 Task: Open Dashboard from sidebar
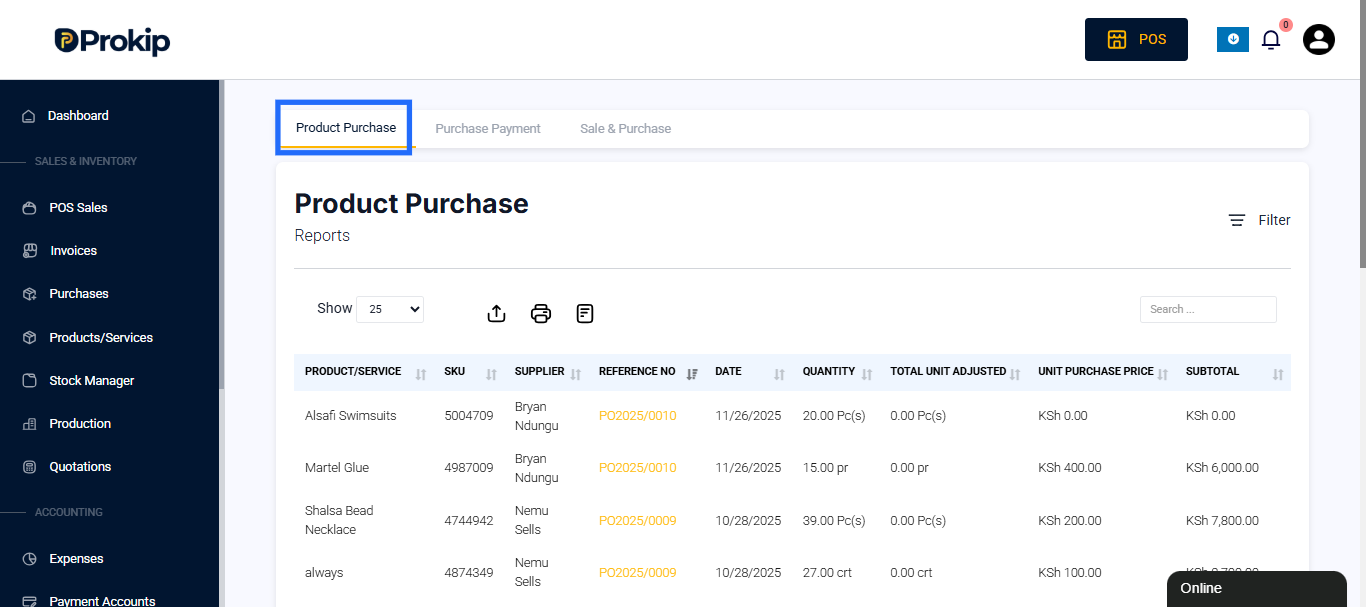pyautogui.click(x=78, y=116)
